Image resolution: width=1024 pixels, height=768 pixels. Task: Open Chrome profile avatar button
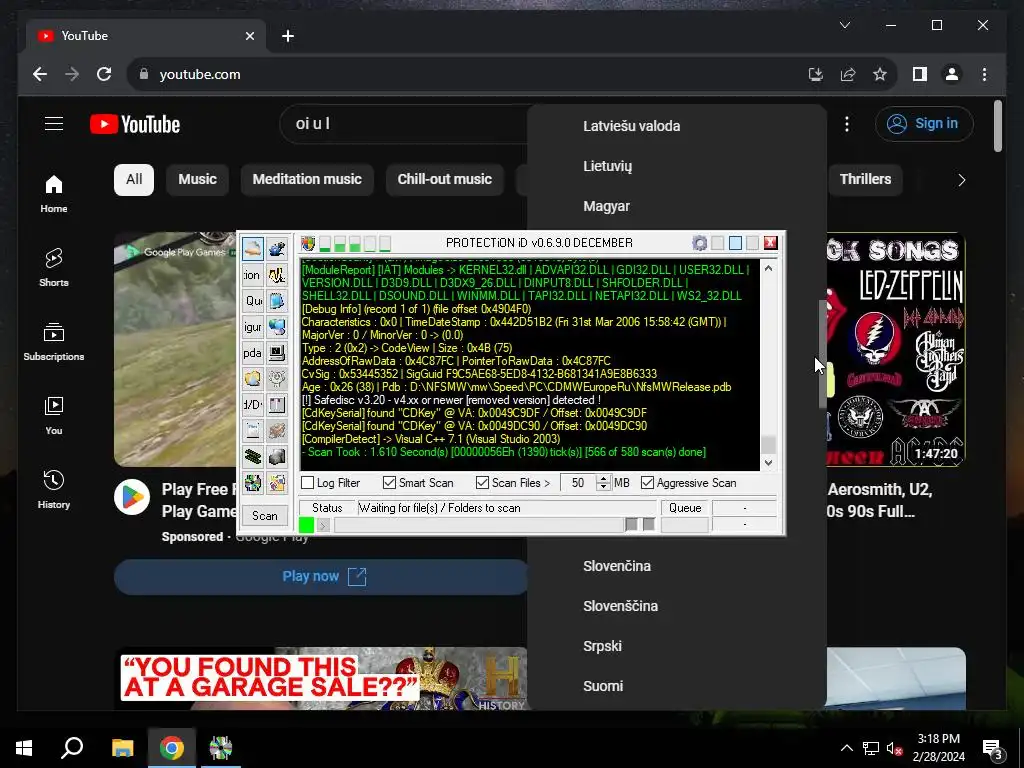[x=952, y=74]
